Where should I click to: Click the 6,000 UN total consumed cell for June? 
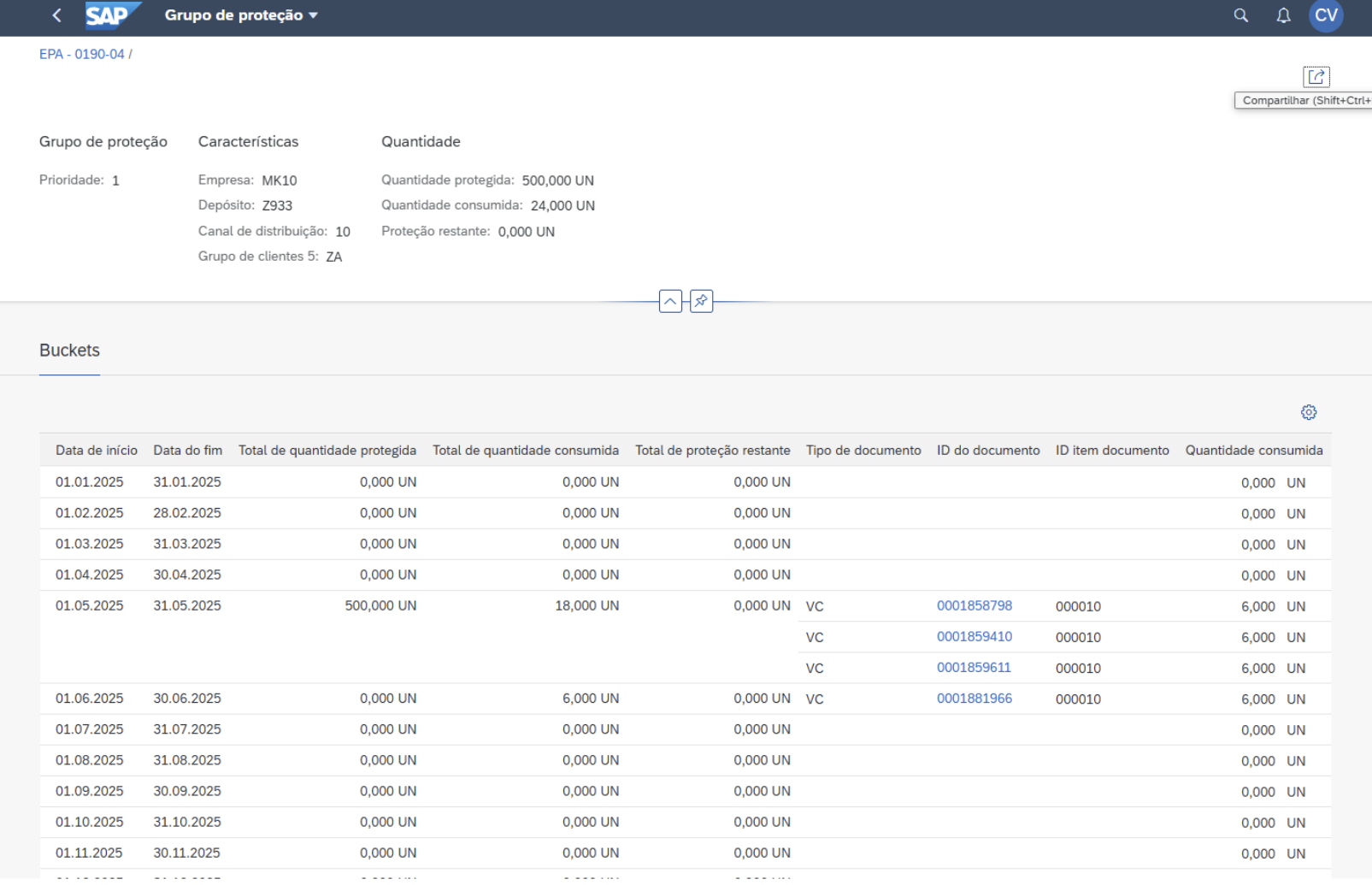(x=591, y=698)
